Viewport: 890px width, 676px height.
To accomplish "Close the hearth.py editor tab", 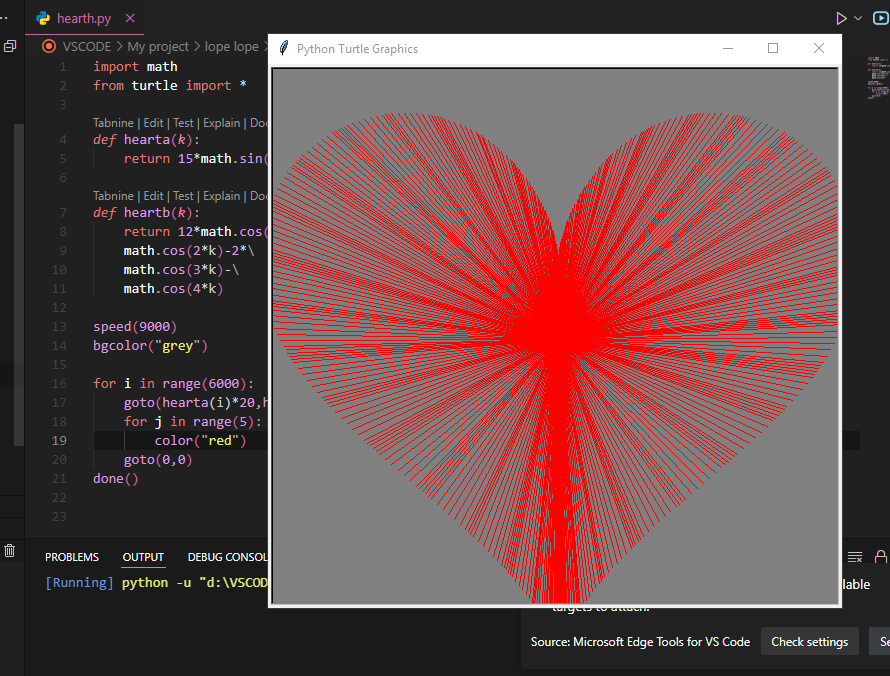I will [130, 18].
